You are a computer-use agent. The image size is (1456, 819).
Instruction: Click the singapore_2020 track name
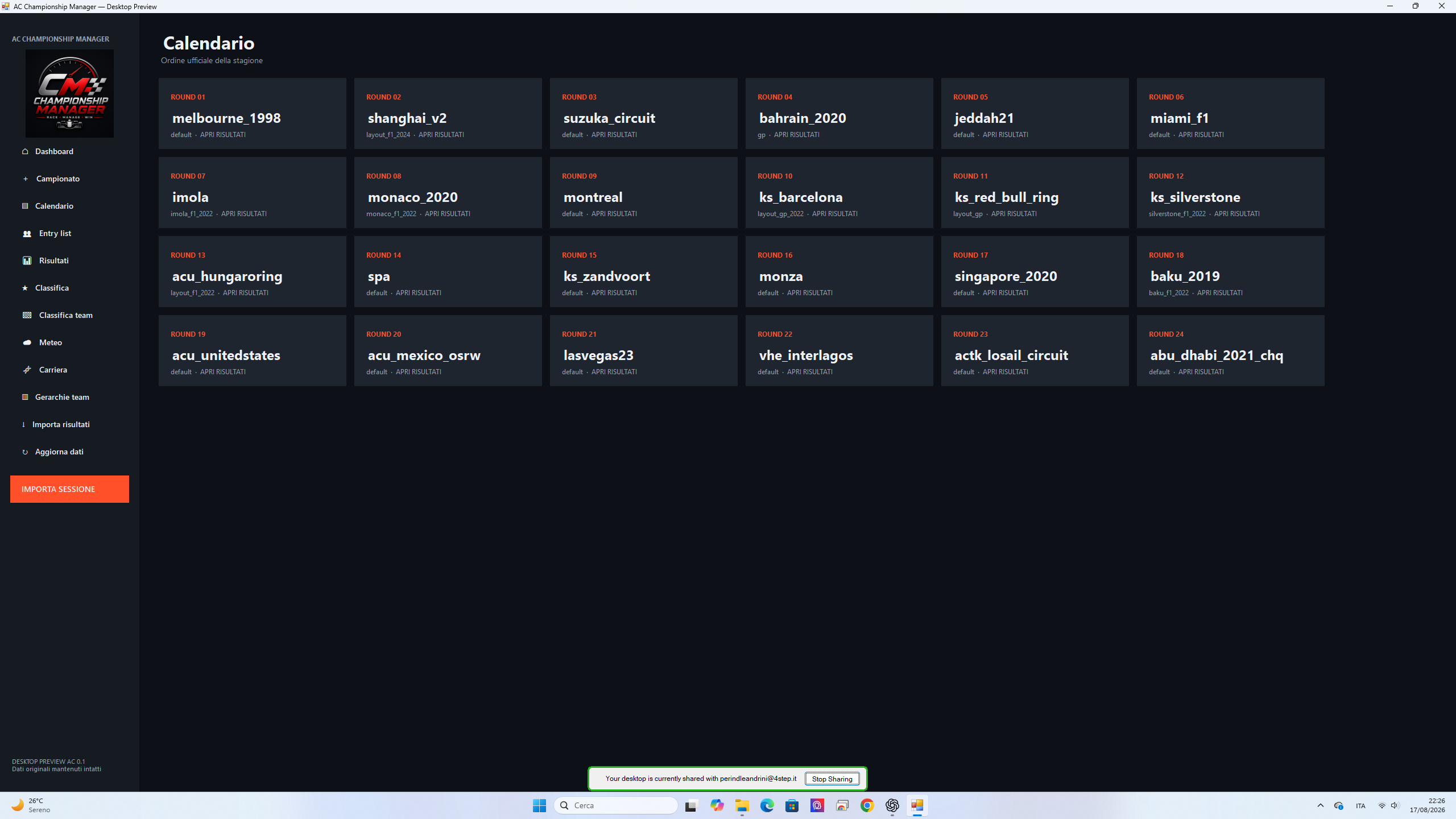click(1006, 276)
